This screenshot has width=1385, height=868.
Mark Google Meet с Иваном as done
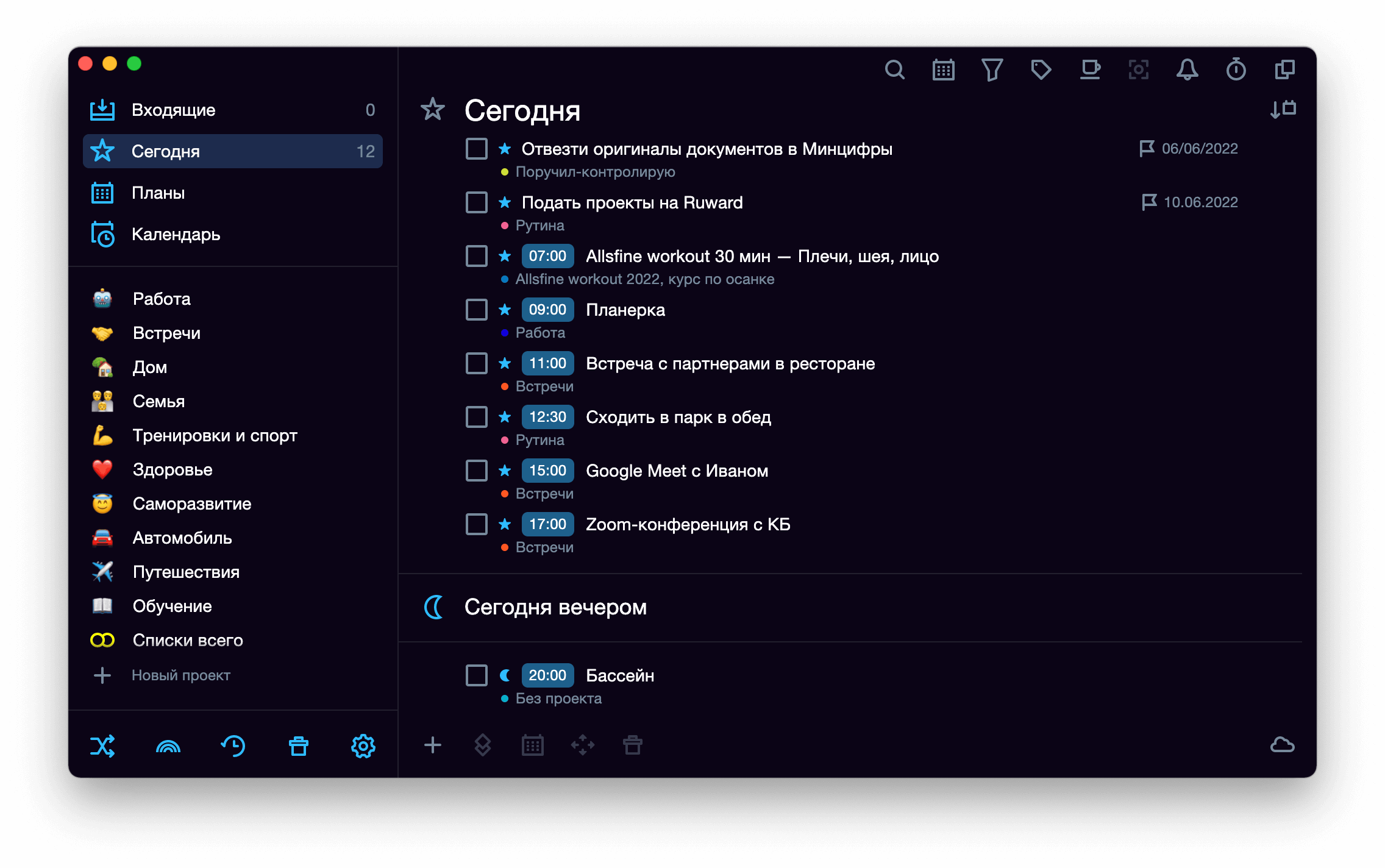click(477, 471)
